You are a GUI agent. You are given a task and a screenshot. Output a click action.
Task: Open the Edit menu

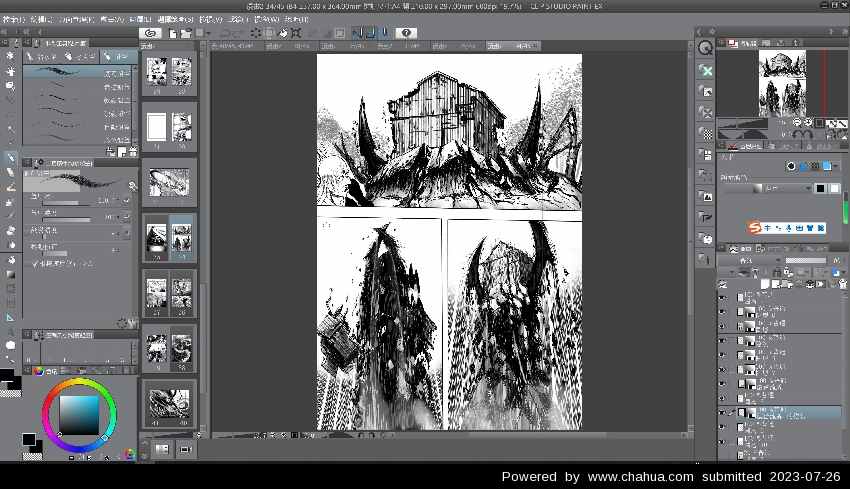[41, 20]
